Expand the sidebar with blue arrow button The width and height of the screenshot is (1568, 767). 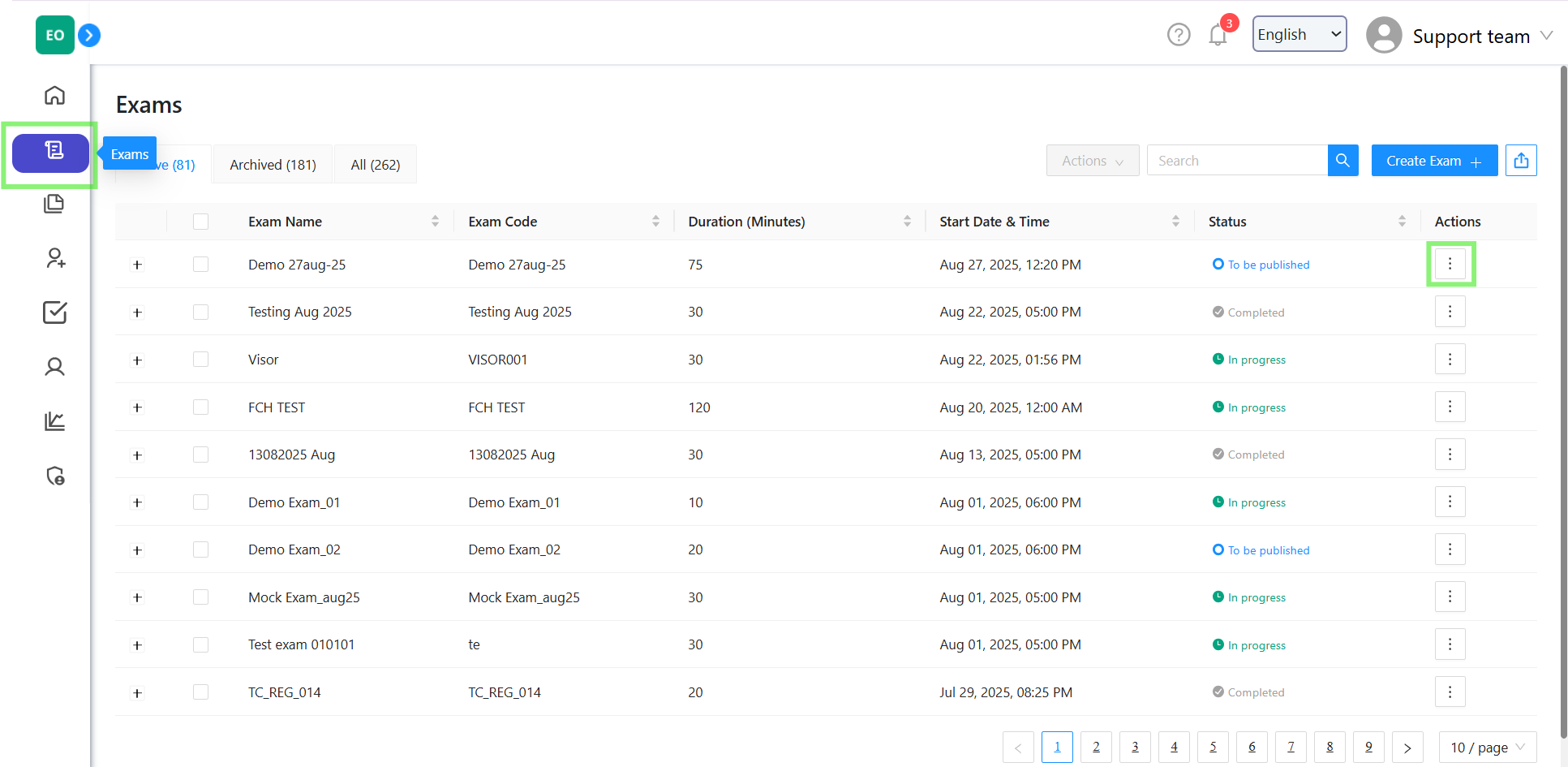pos(89,35)
